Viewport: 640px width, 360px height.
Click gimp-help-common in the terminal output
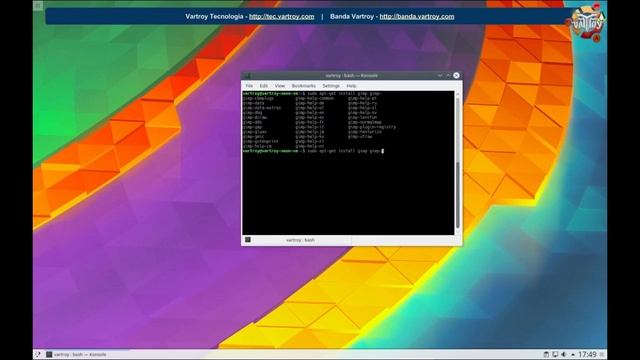click(x=315, y=98)
